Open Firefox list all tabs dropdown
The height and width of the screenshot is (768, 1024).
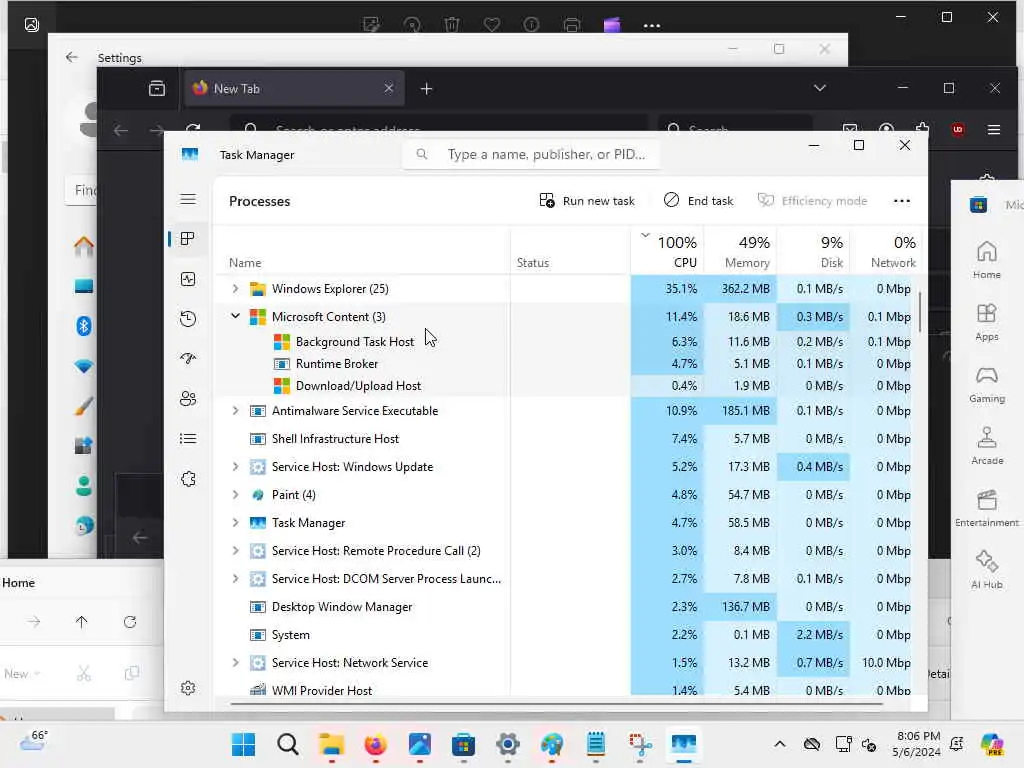pos(820,88)
